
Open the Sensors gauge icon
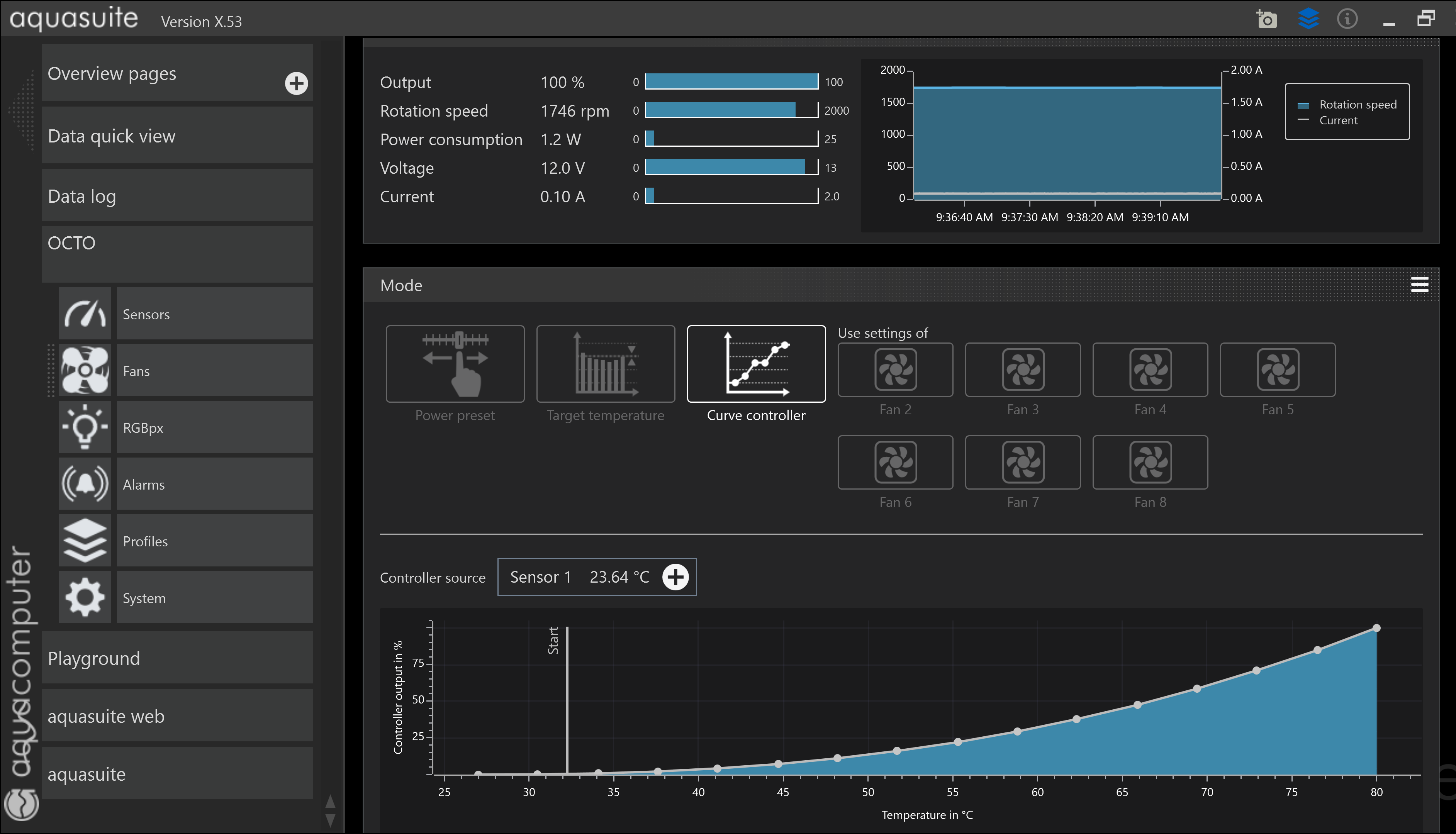tap(85, 314)
